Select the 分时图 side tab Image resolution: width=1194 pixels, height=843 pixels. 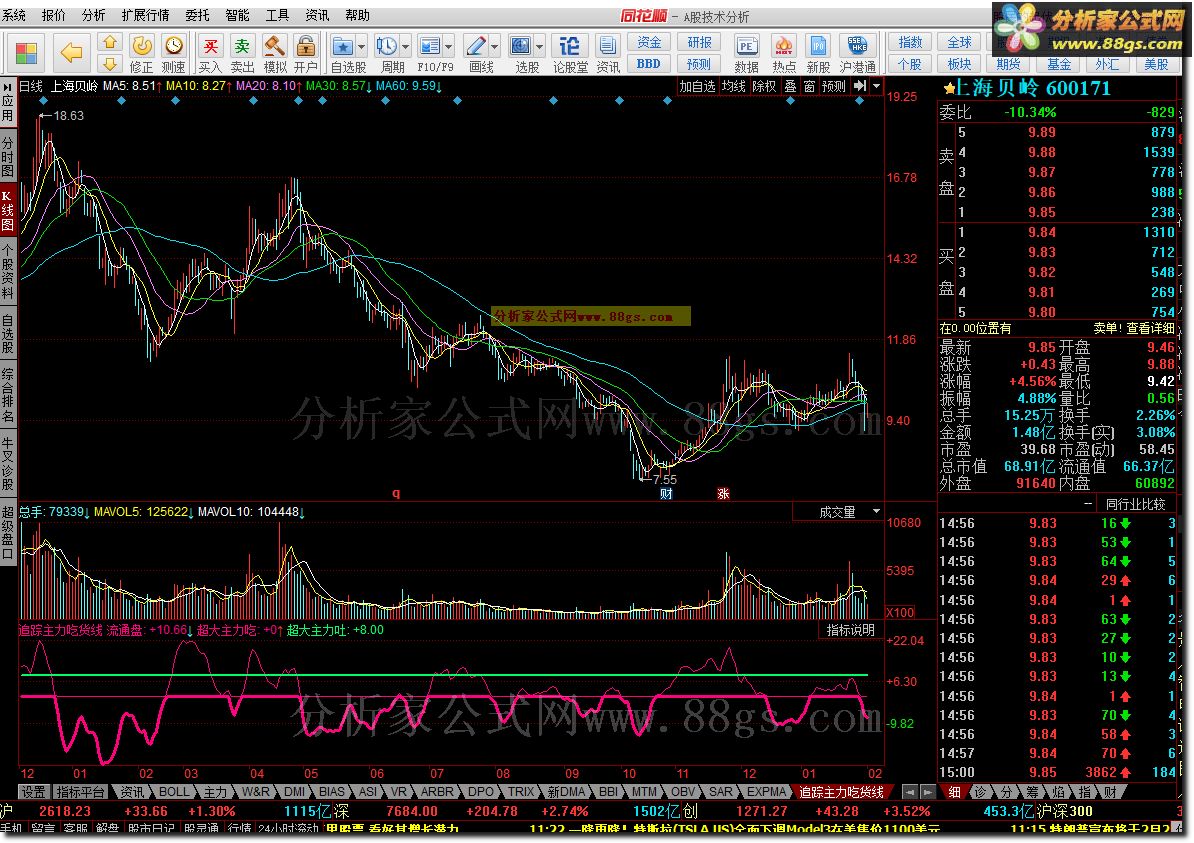pyautogui.click(x=8, y=156)
